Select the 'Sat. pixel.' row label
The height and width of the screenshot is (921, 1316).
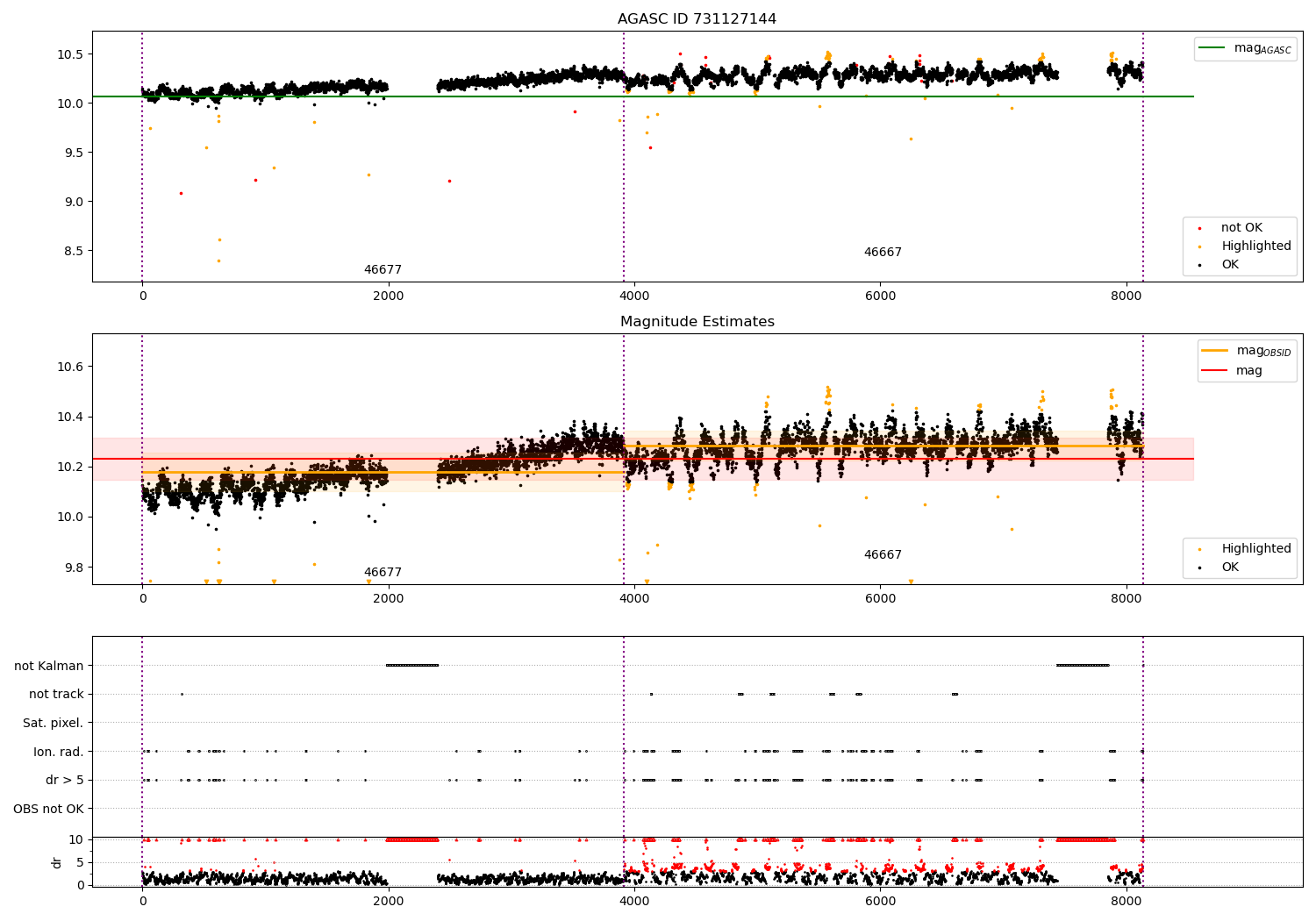click(53, 723)
